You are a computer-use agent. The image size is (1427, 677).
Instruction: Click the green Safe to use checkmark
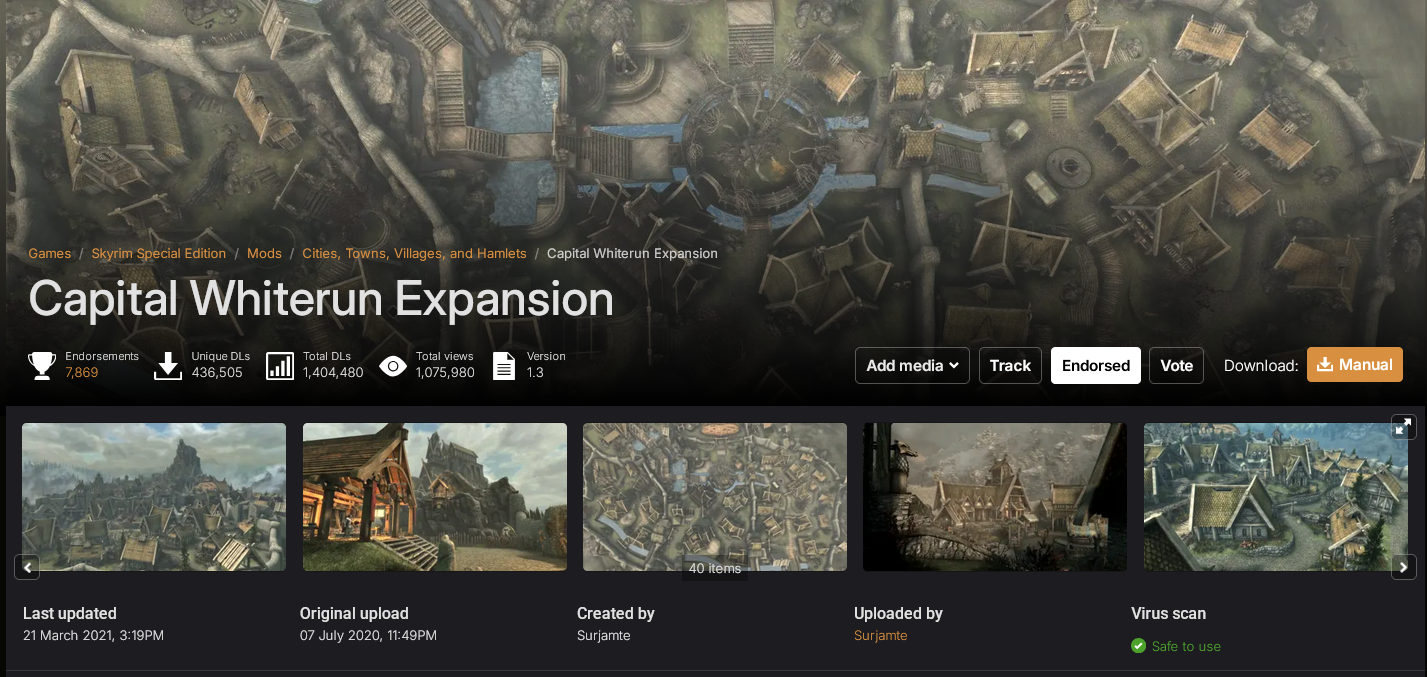click(1138, 646)
